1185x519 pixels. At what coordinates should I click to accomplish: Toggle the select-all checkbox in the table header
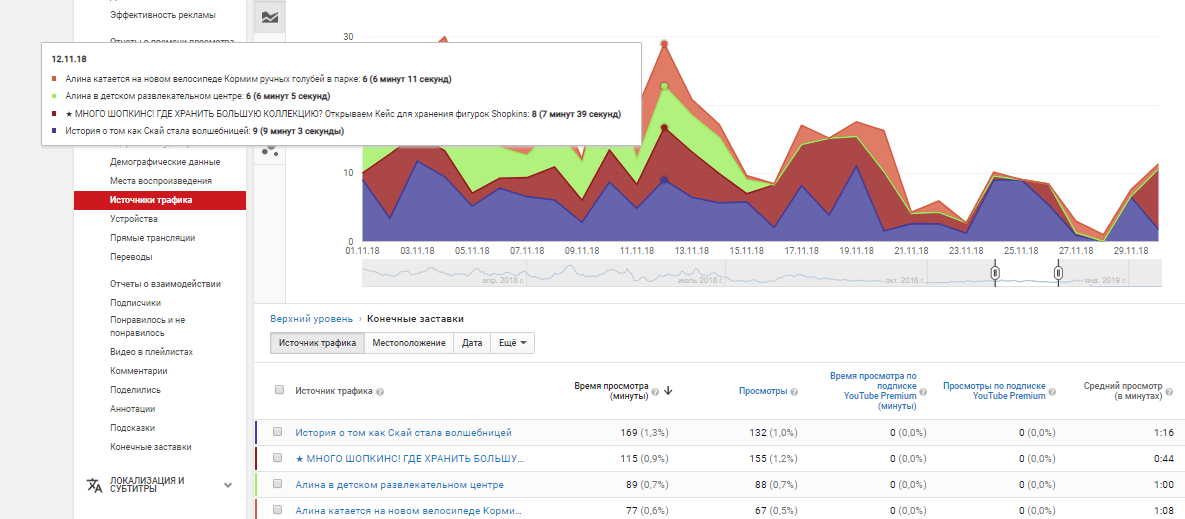coord(279,391)
